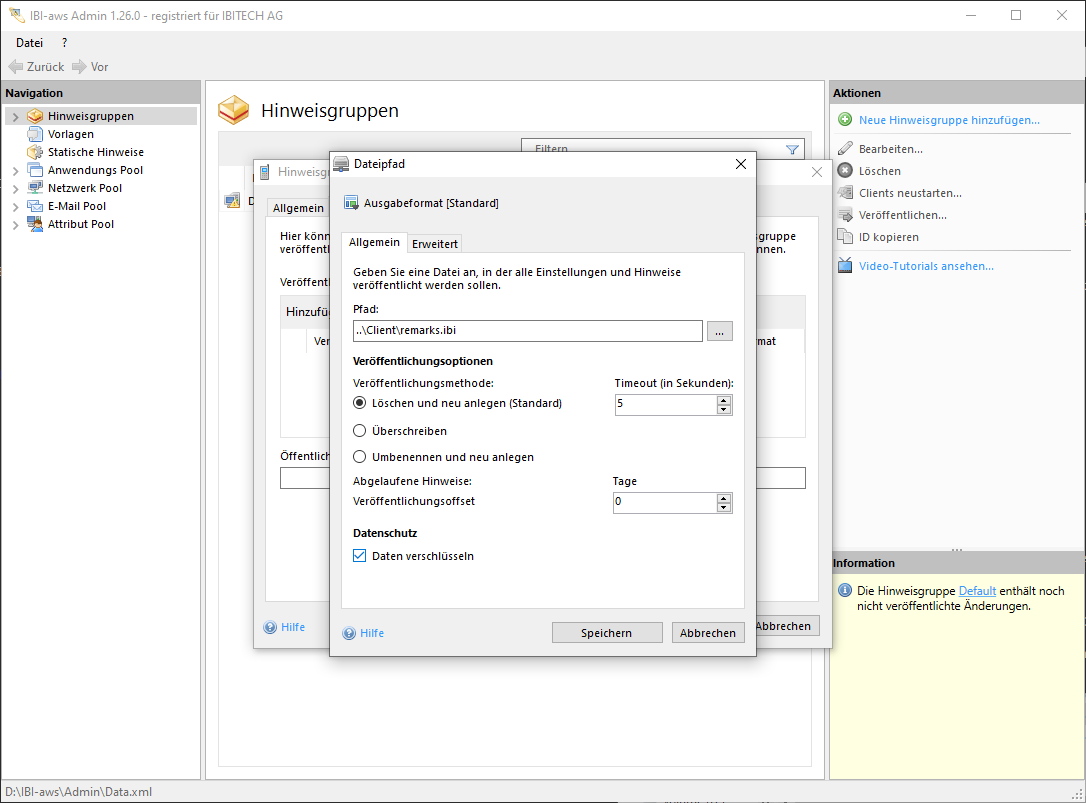Screen dimensions: 1086x803
Task: Select Überschreiben publishing method
Action: click(360, 431)
